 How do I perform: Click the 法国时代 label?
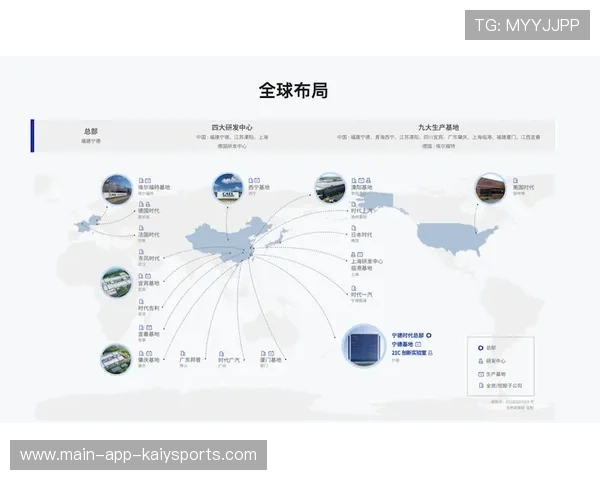click(x=149, y=235)
